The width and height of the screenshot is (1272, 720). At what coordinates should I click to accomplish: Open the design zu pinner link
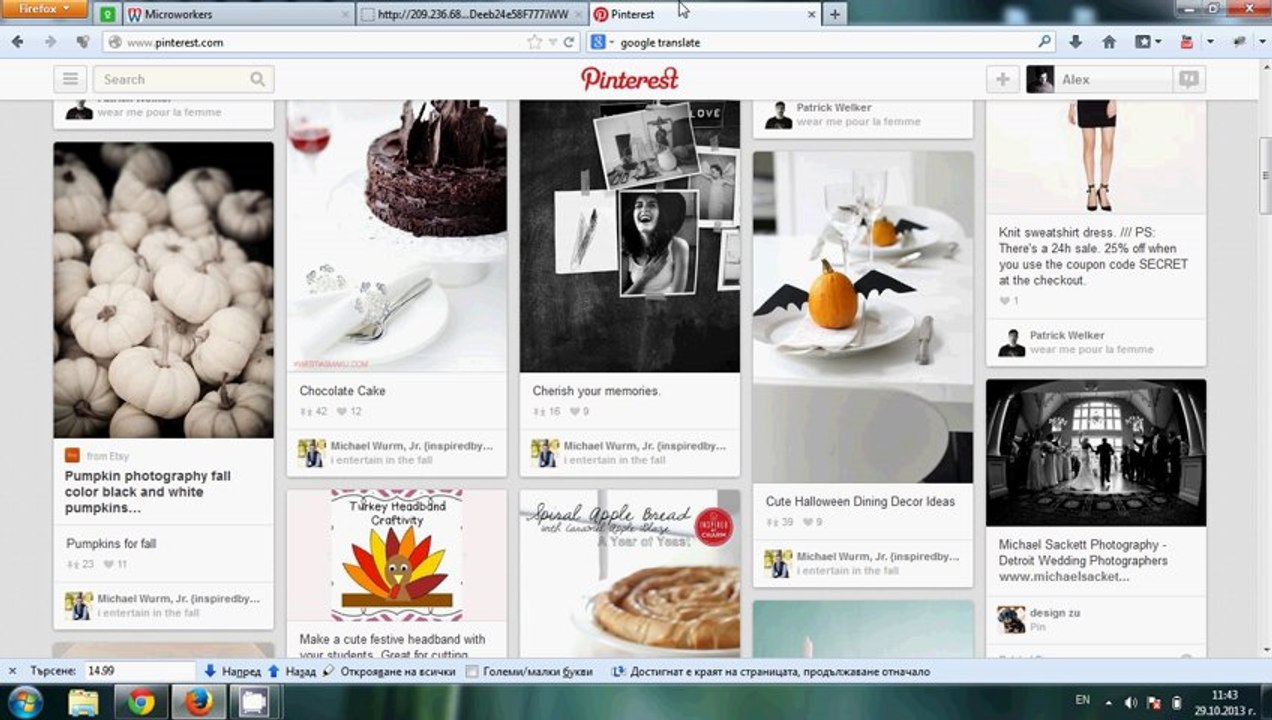[x=1054, y=612]
